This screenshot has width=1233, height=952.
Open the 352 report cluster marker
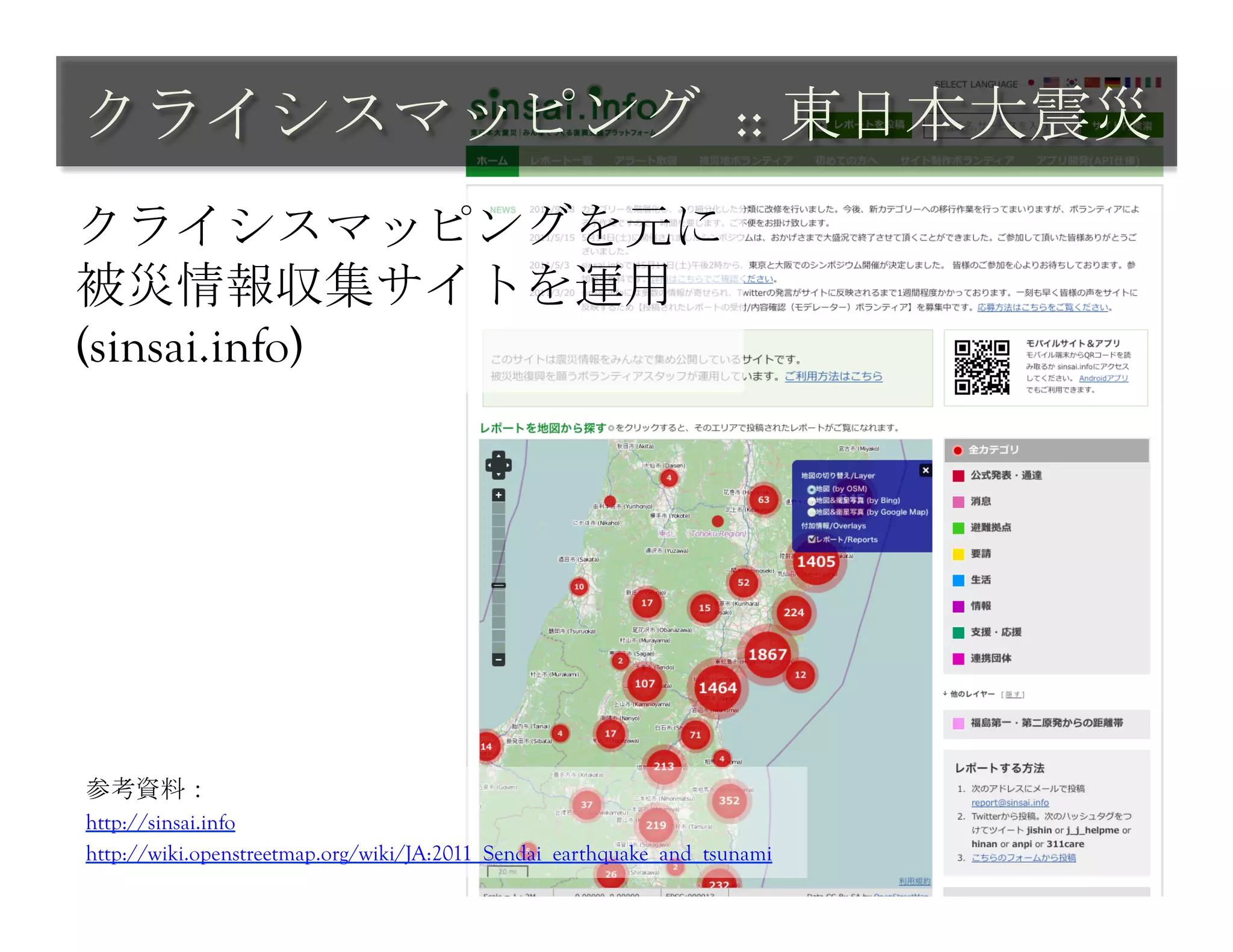point(729,800)
